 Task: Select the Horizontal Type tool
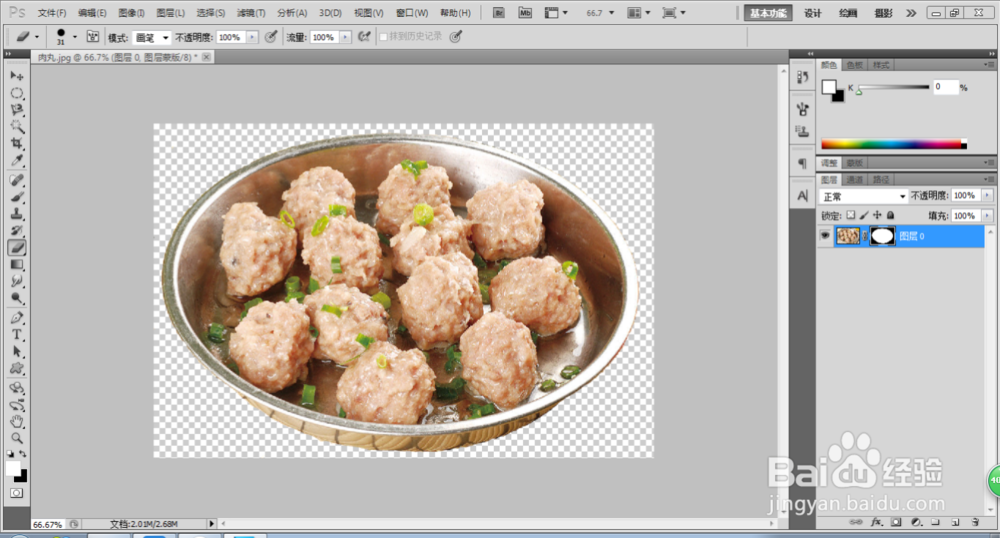(17, 334)
